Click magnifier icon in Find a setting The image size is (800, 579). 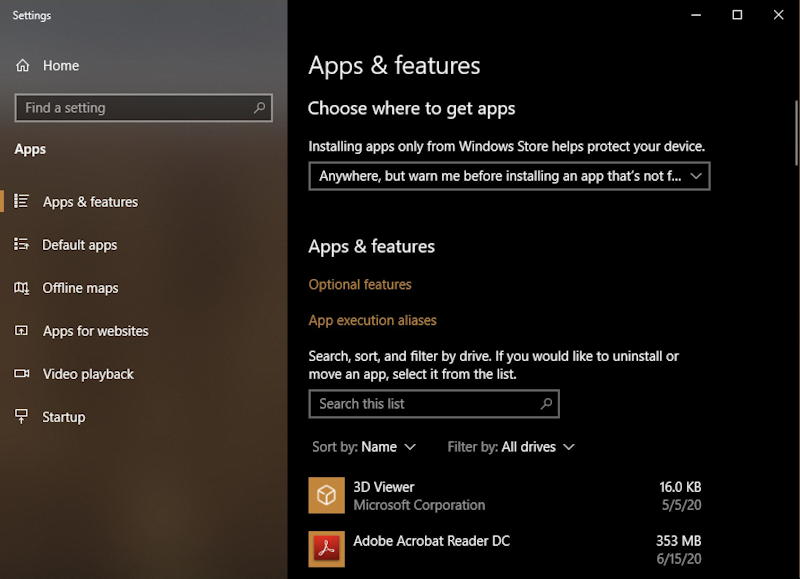click(x=259, y=108)
